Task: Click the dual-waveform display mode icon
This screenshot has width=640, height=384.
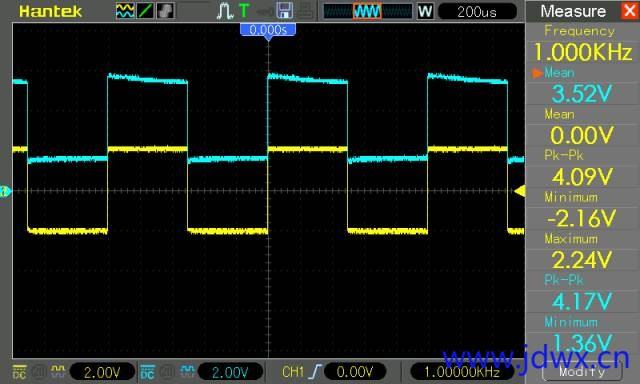Action: (x=125, y=11)
